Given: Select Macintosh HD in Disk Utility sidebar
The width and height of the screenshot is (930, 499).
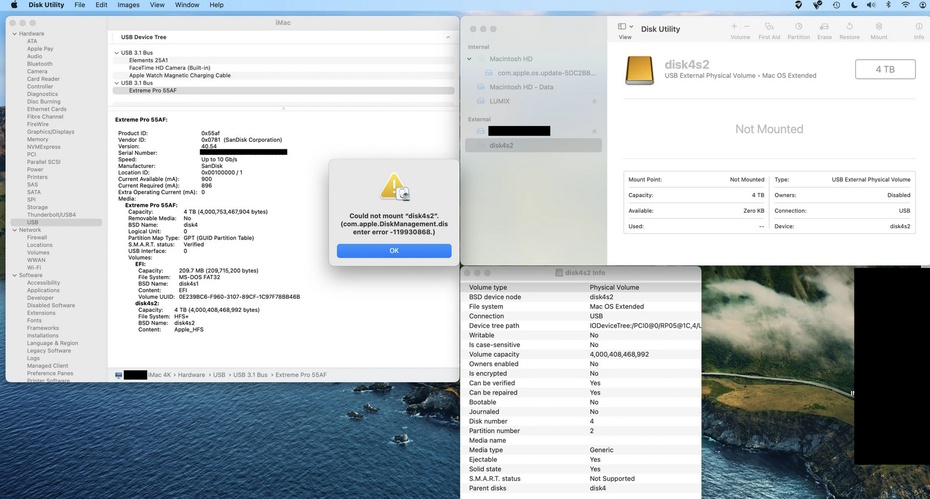Looking at the screenshot, I should pyautogui.click(x=511, y=59).
